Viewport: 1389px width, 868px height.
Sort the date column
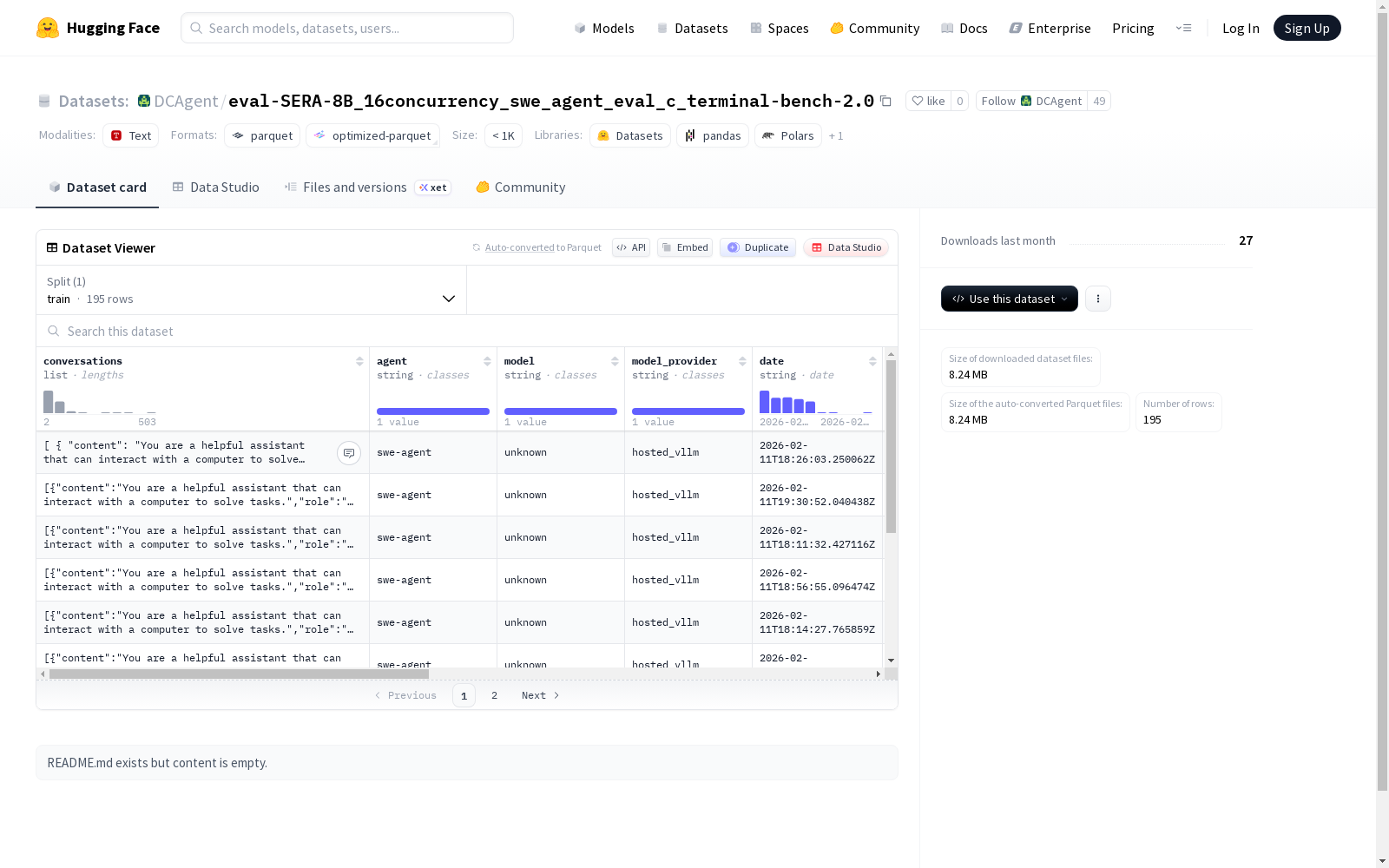point(872,361)
